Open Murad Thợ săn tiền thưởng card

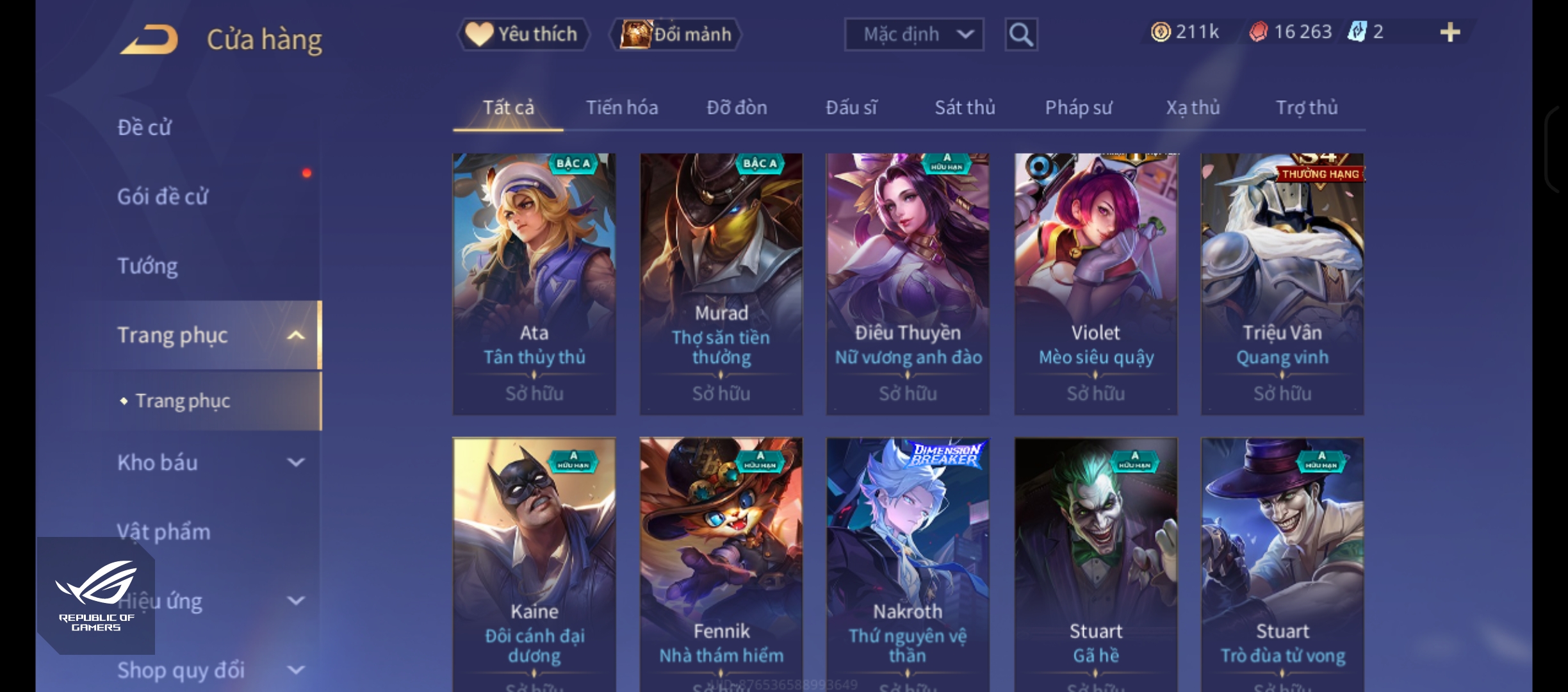coord(721,284)
